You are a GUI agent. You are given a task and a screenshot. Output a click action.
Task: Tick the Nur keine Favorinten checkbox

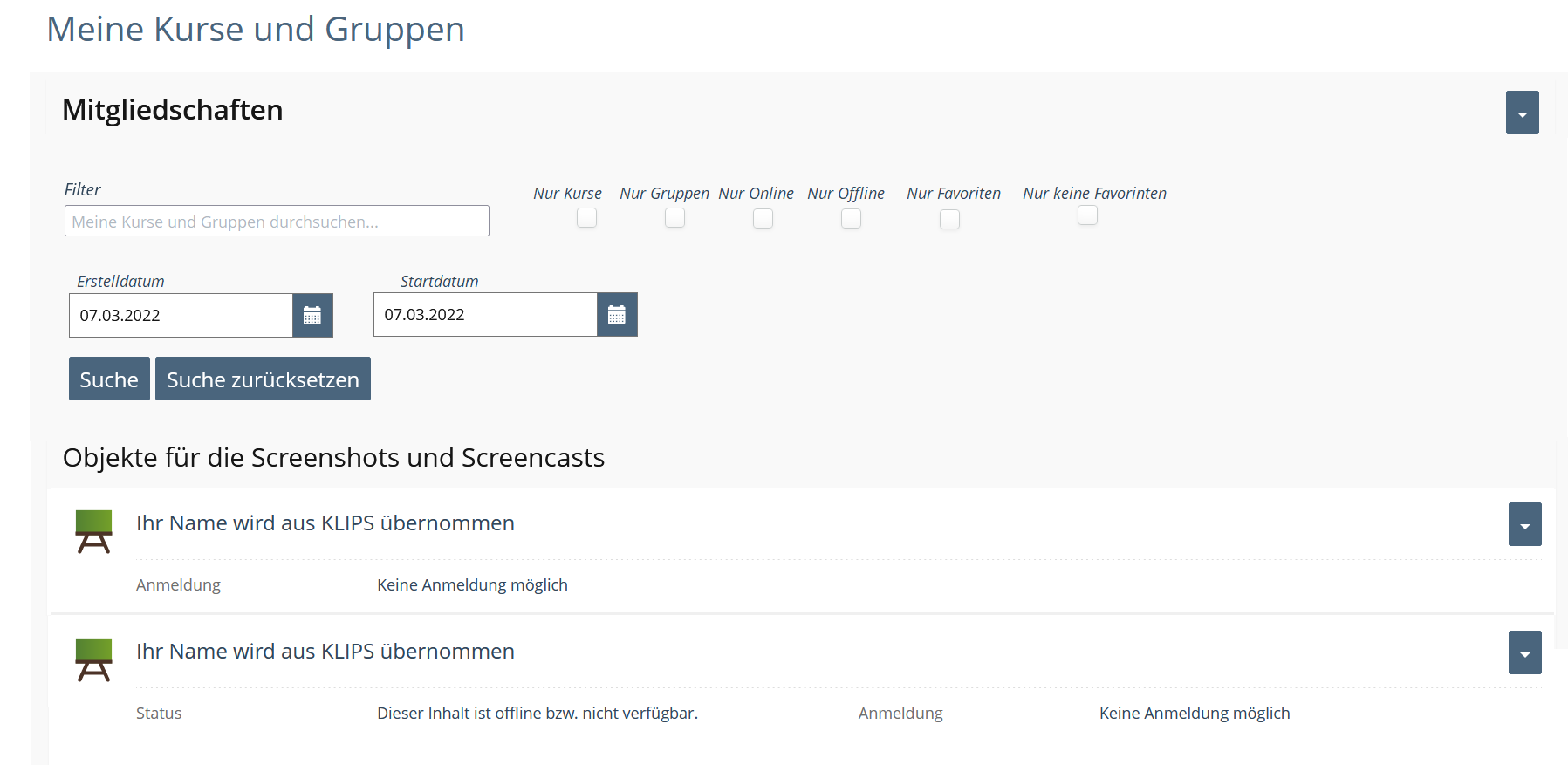tap(1087, 215)
